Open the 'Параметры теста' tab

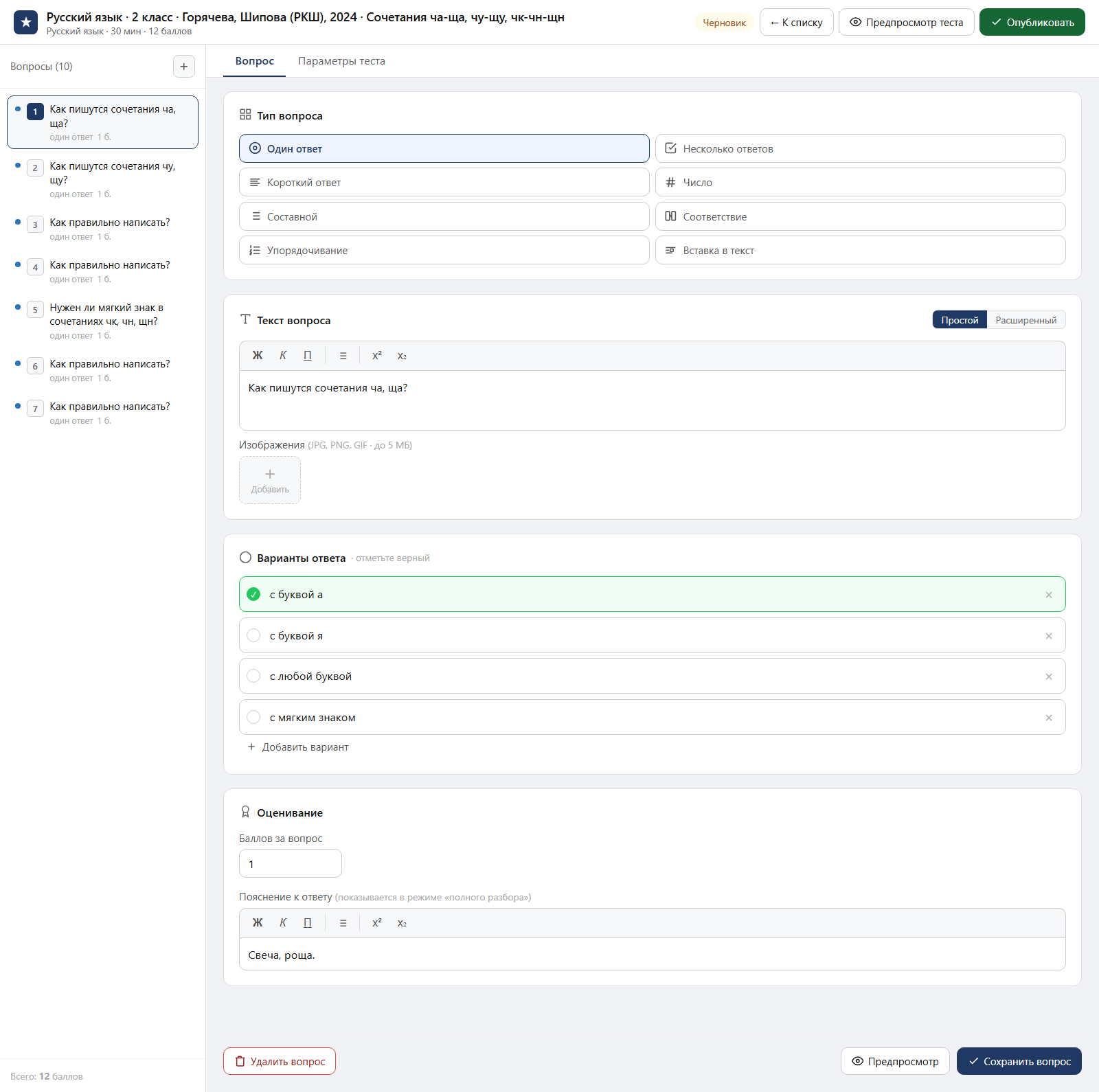coord(341,61)
